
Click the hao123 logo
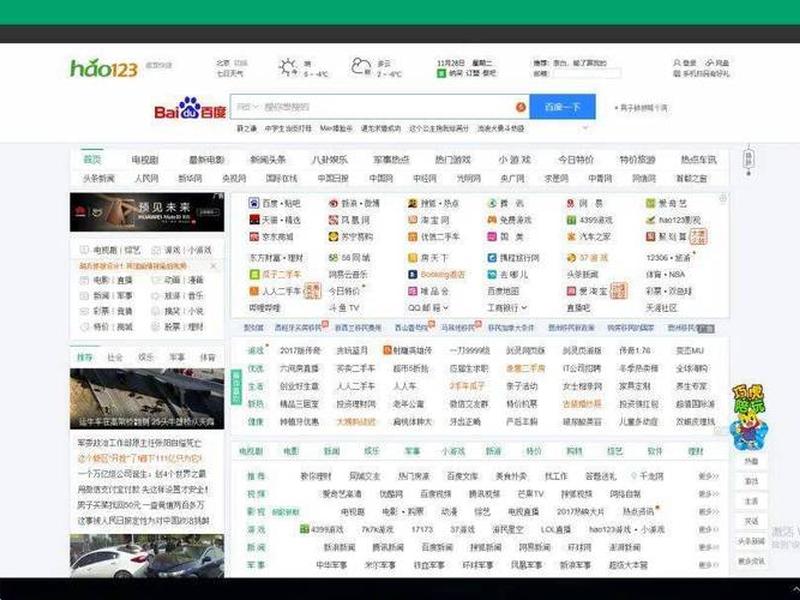pos(104,68)
